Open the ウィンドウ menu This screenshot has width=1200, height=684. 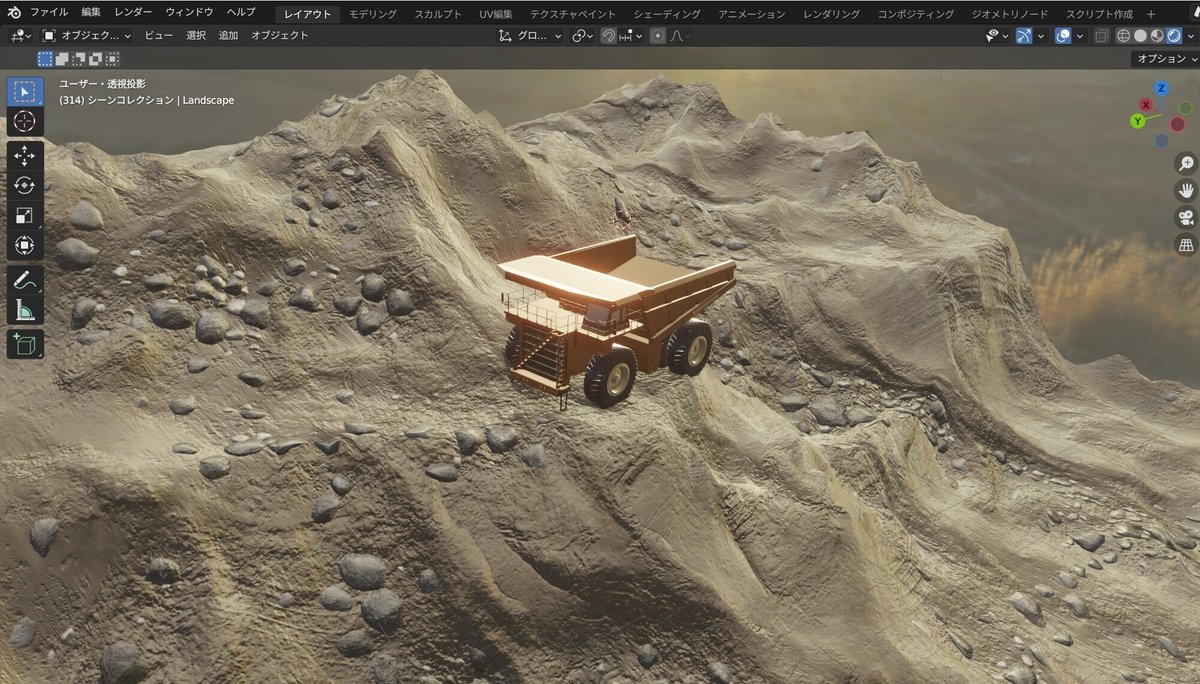(189, 13)
